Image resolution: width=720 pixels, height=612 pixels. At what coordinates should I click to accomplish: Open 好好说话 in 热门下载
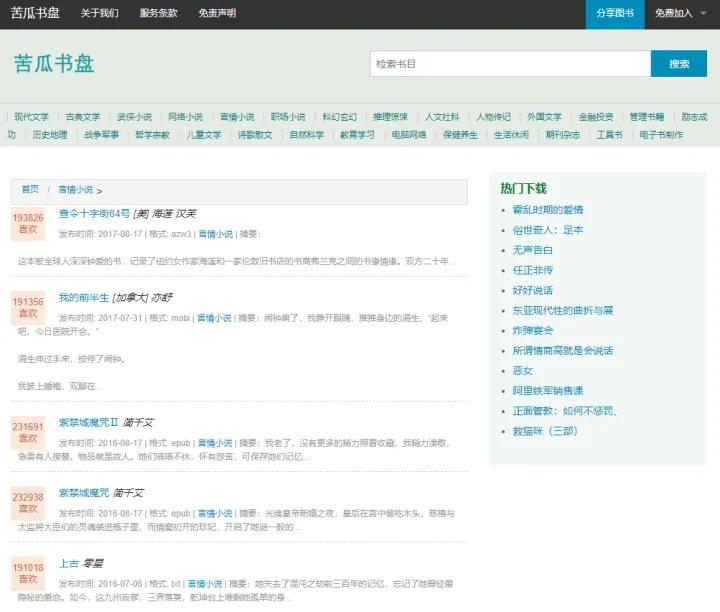click(533, 290)
